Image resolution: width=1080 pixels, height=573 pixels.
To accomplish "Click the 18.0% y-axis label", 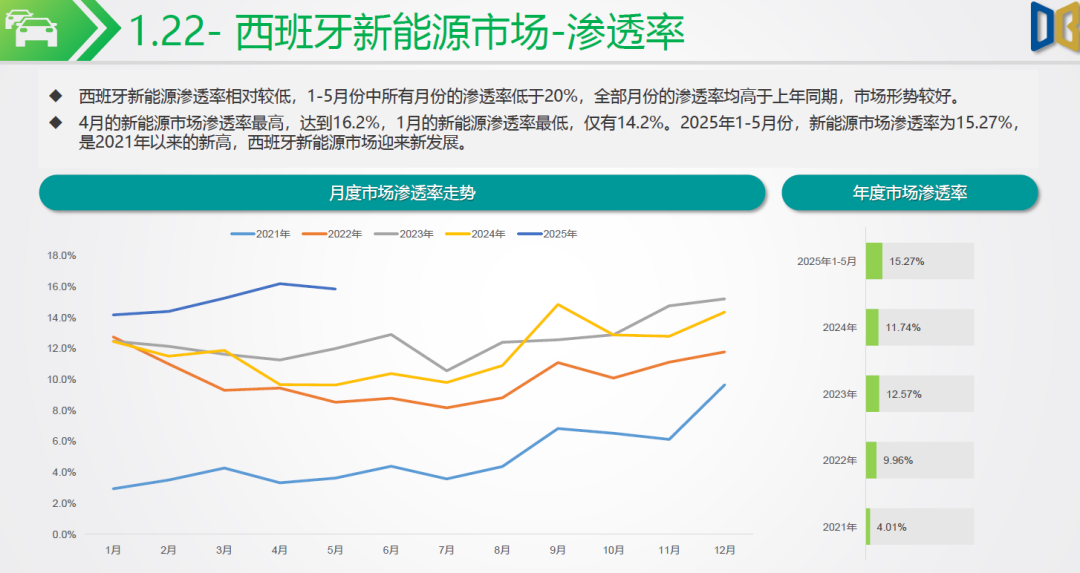I will tap(61, 256).
